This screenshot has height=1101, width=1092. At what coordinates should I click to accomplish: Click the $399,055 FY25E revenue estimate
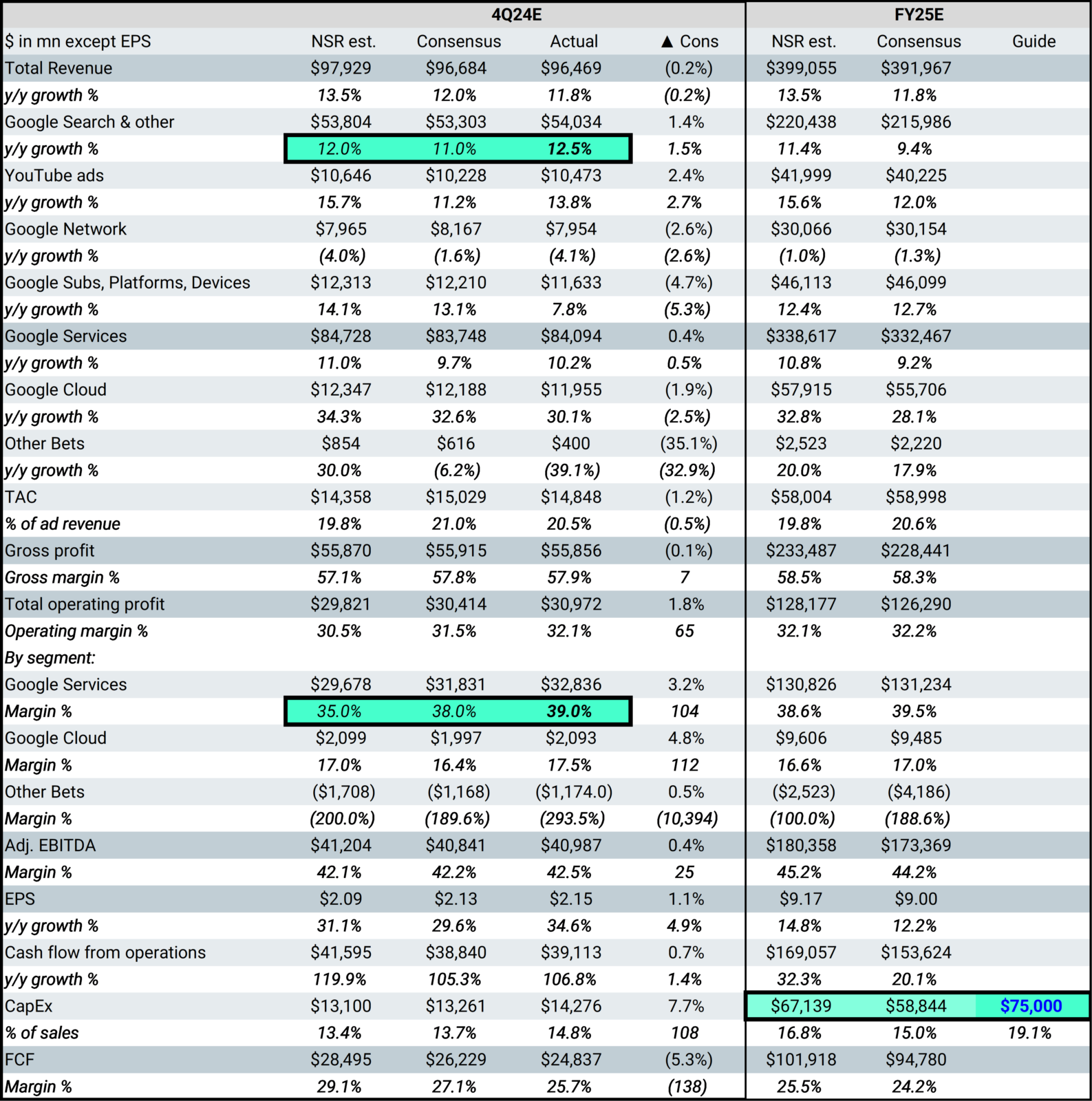point(801,68)
